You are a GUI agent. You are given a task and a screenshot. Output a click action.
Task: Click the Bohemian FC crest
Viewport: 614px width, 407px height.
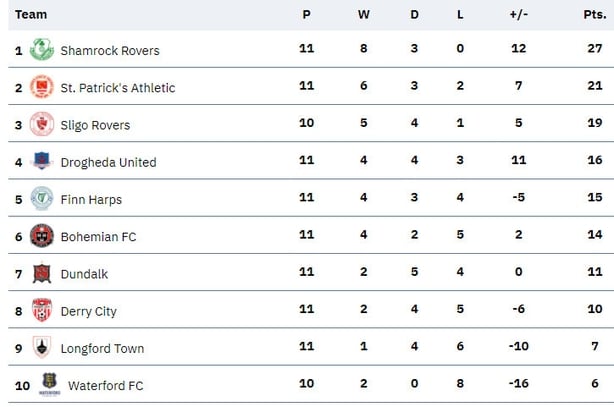[x=42, y=235]
